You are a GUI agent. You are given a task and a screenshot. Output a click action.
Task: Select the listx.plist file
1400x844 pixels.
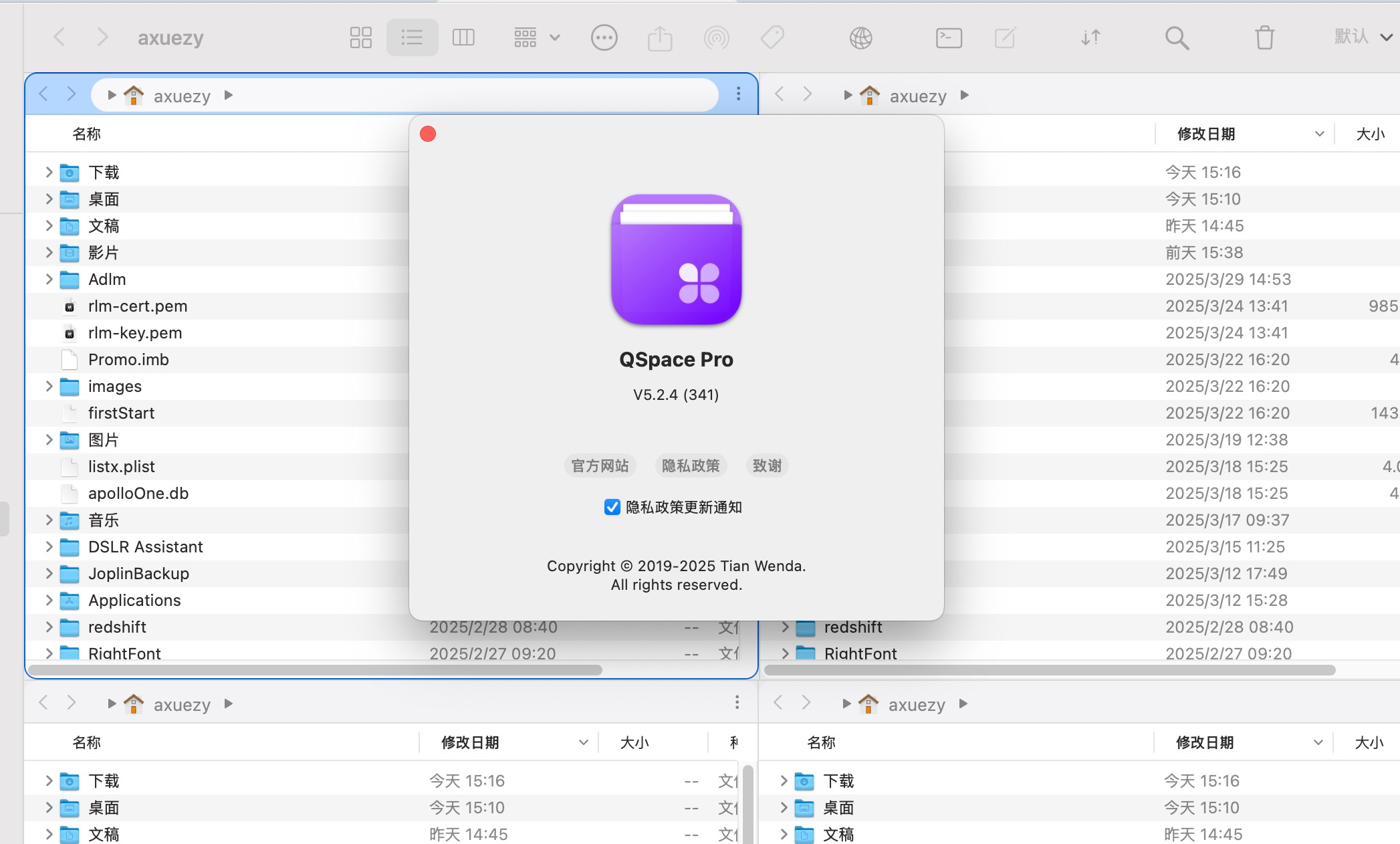pos(121,466)
